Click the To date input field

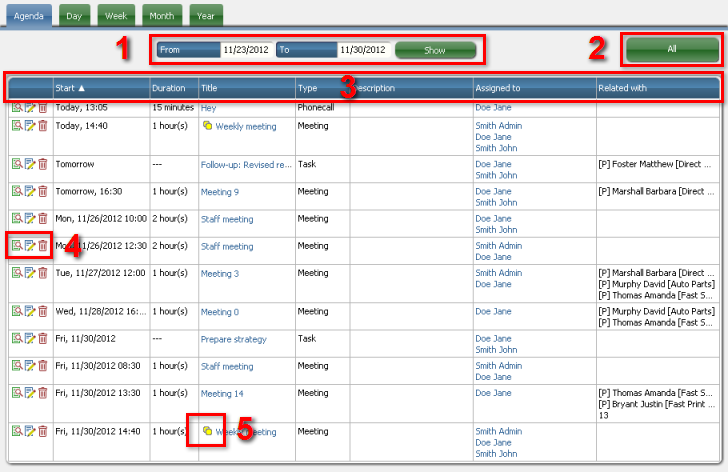(362, 49)
